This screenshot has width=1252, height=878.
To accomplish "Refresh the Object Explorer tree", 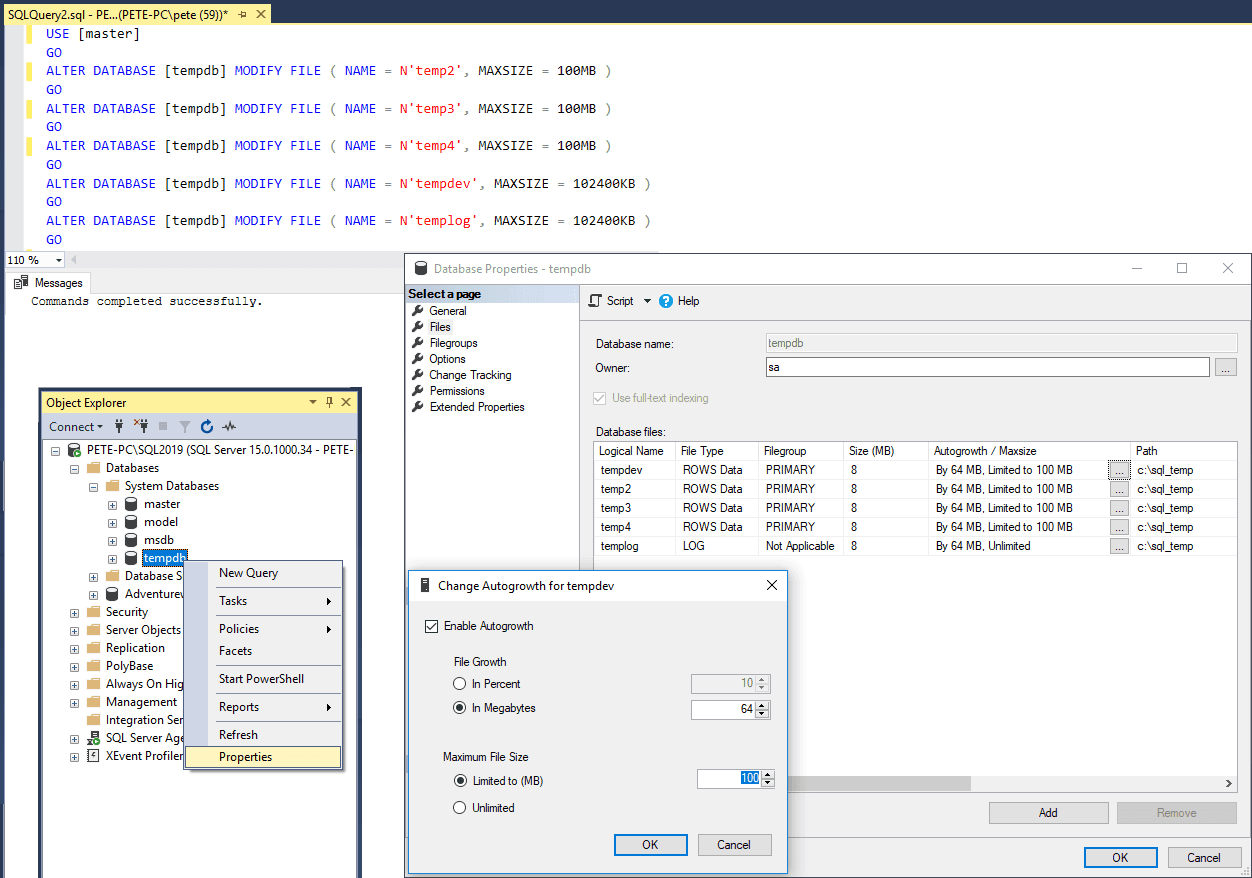I will coord(206,426).
